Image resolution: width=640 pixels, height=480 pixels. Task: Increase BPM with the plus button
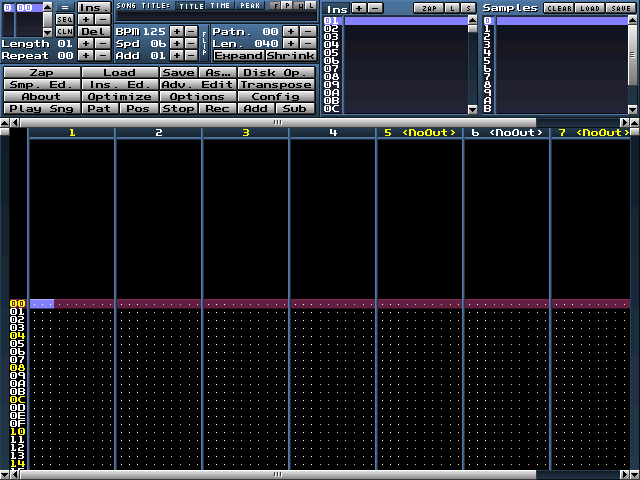(176, 31)
